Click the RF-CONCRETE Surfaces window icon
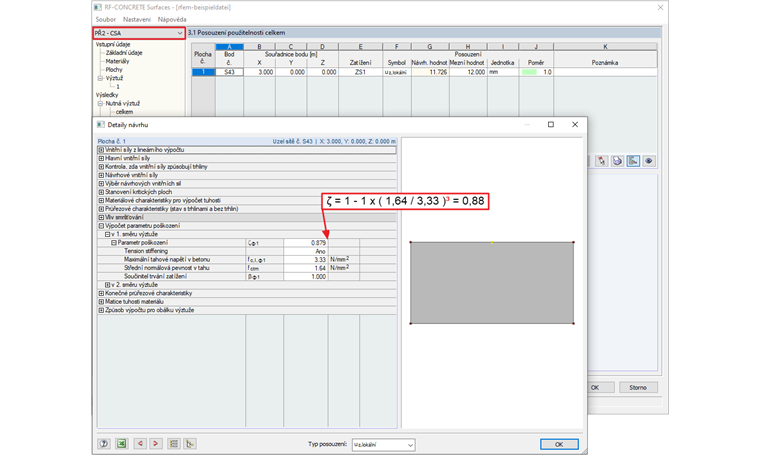The image size is (760, 455). coord(98,7)
